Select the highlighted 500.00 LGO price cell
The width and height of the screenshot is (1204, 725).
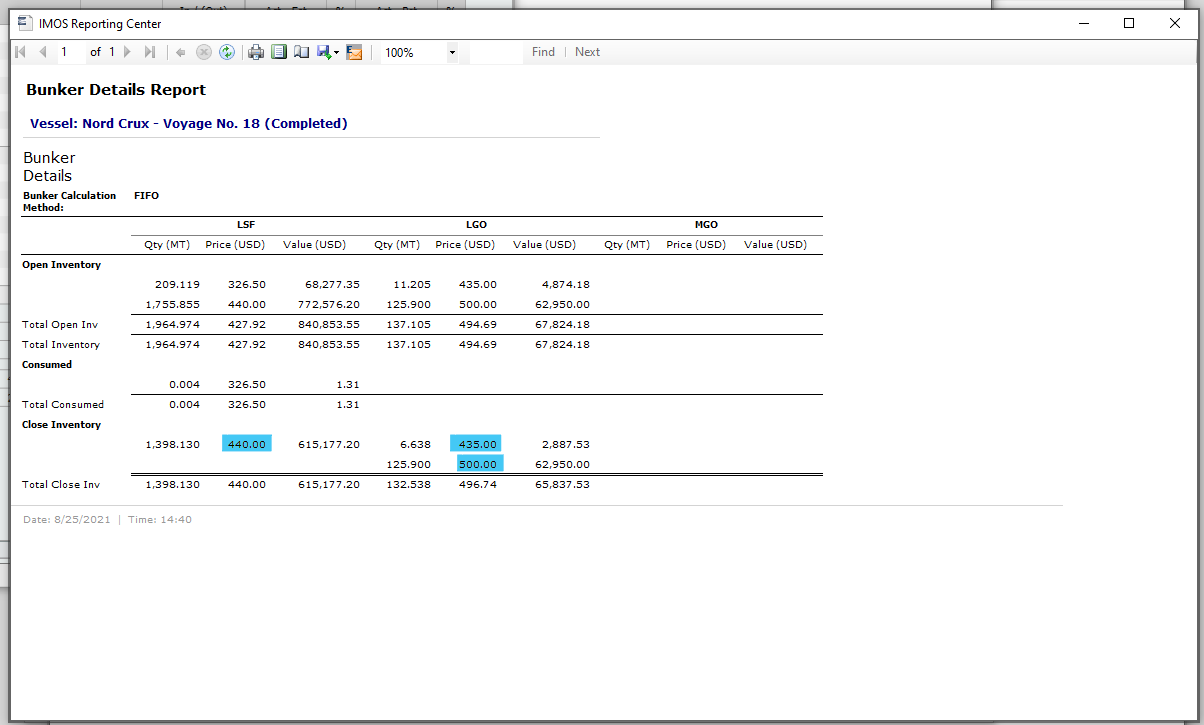479,464
